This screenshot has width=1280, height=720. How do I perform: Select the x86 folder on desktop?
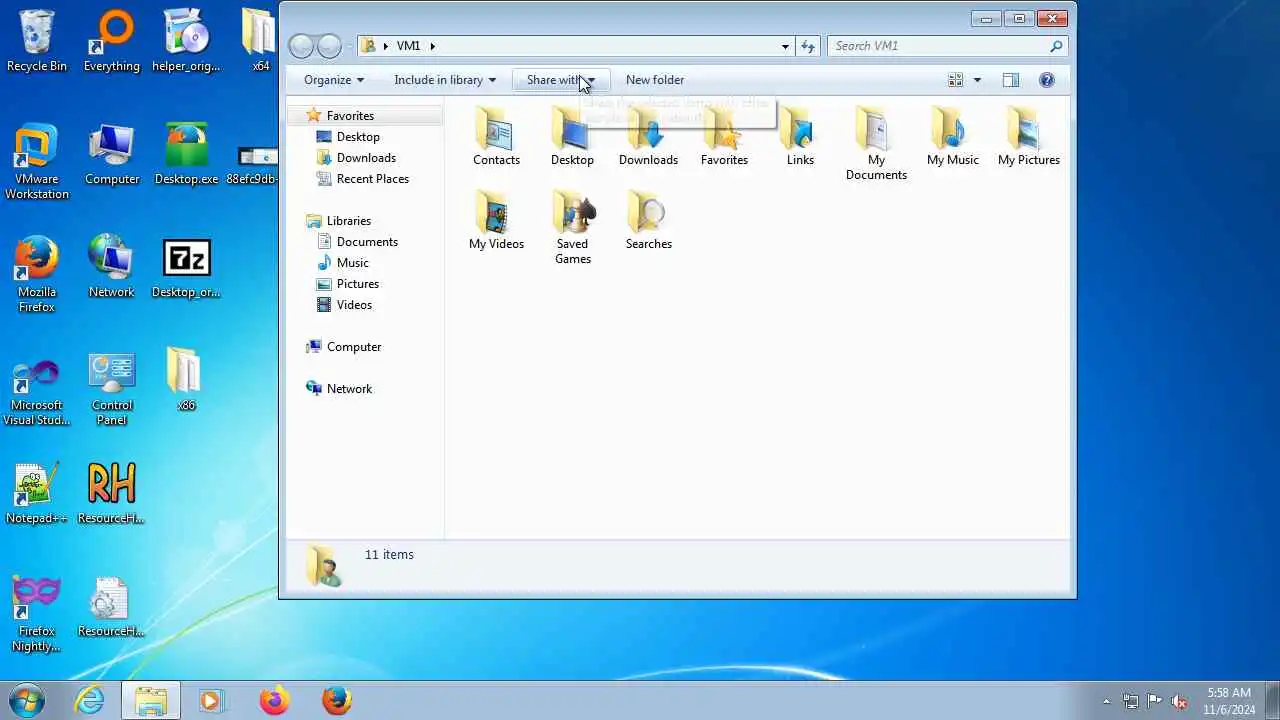pyautogui.click(x=186, y=381)
